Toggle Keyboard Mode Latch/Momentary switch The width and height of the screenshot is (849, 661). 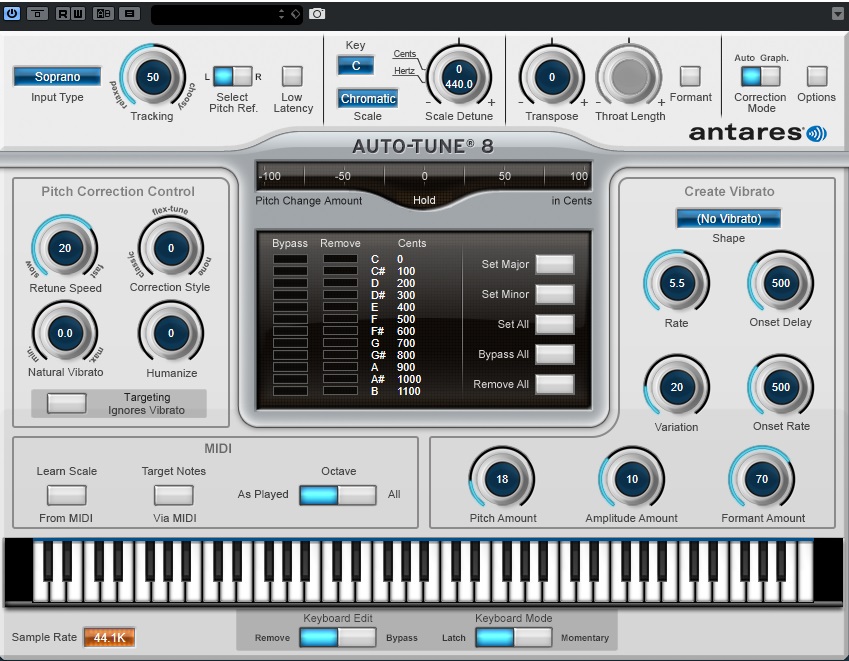click(x=514, y=637)
